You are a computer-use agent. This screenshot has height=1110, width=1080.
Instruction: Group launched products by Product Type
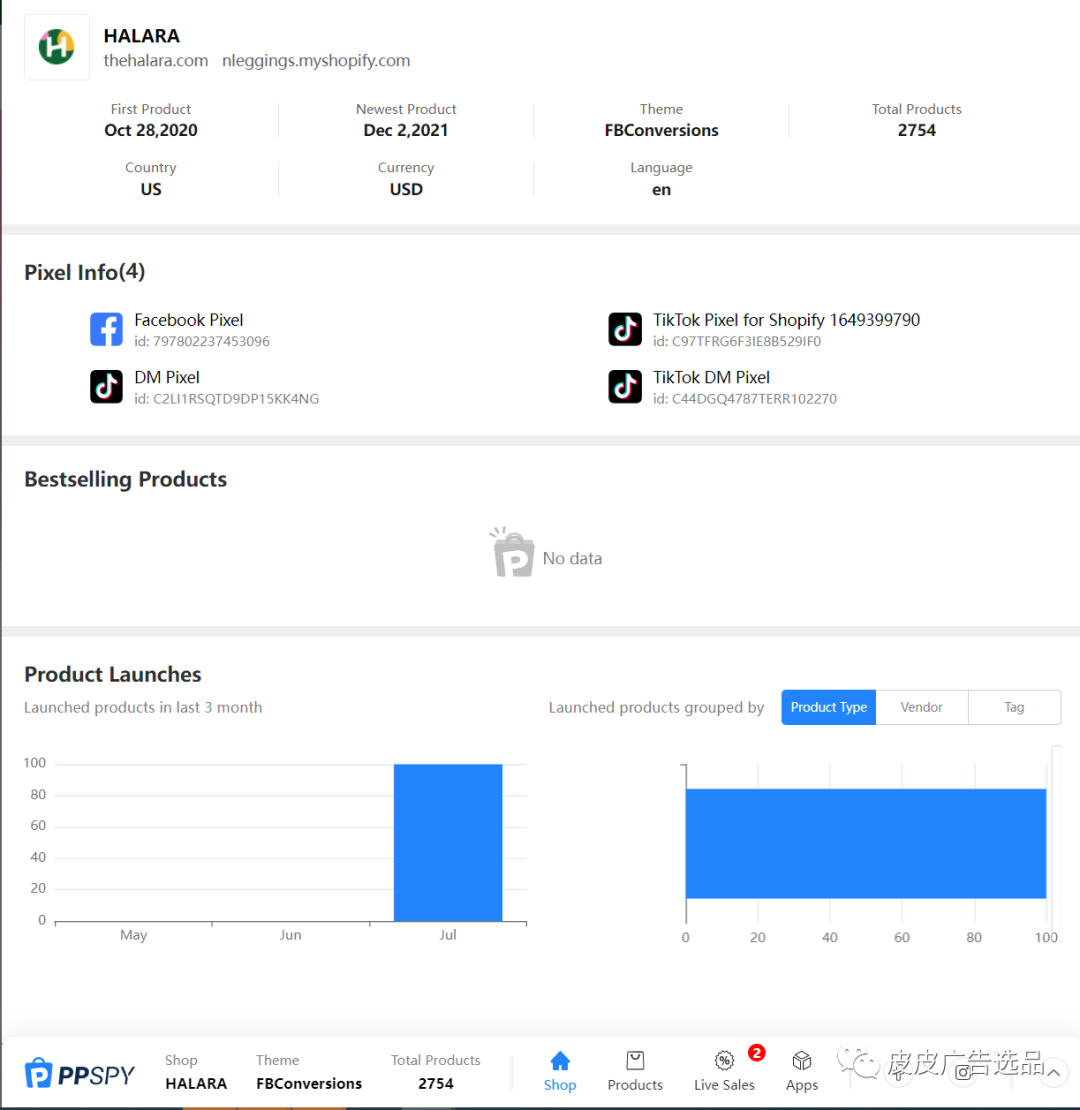pos(829,707)
